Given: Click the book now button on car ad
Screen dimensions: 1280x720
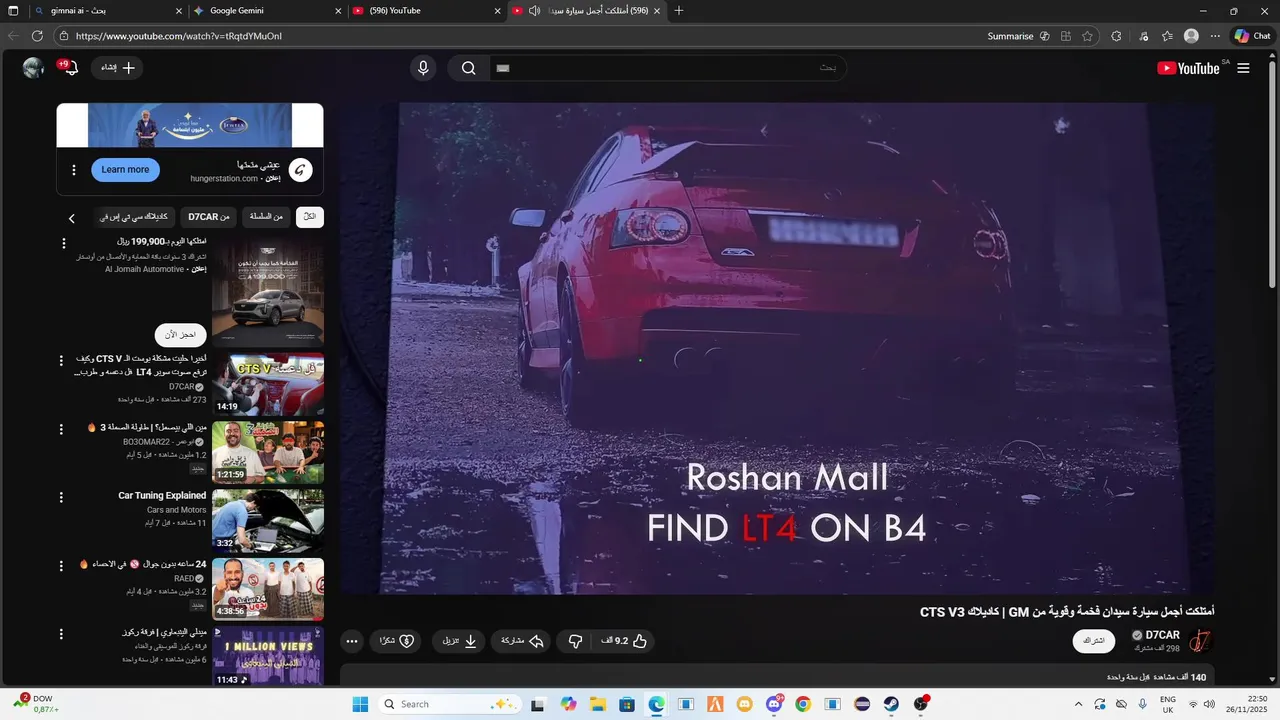Looking at the screenshot, I should [181, 334].
